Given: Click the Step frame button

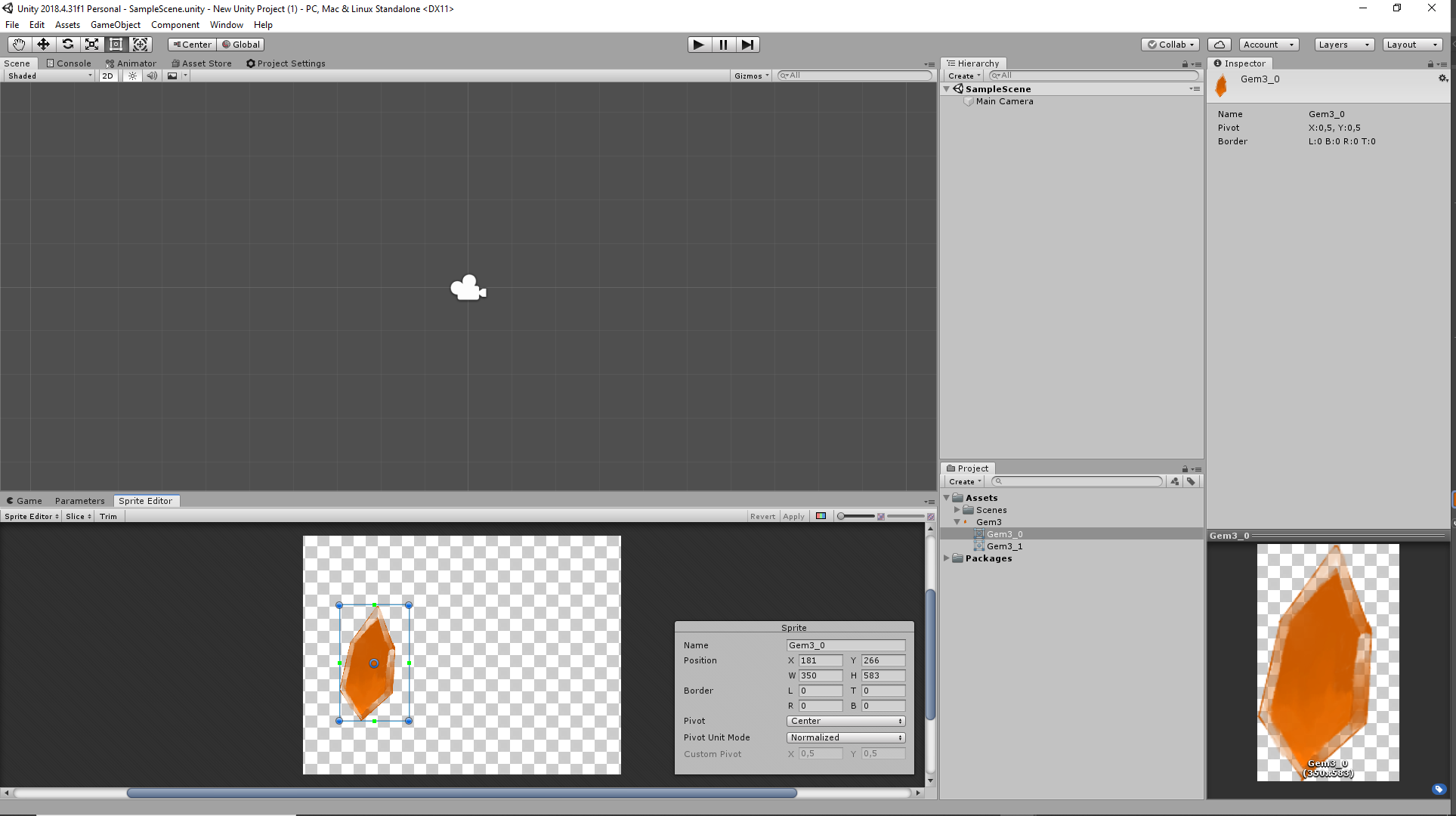Looking at the screenshot, I should coord(747,45).
